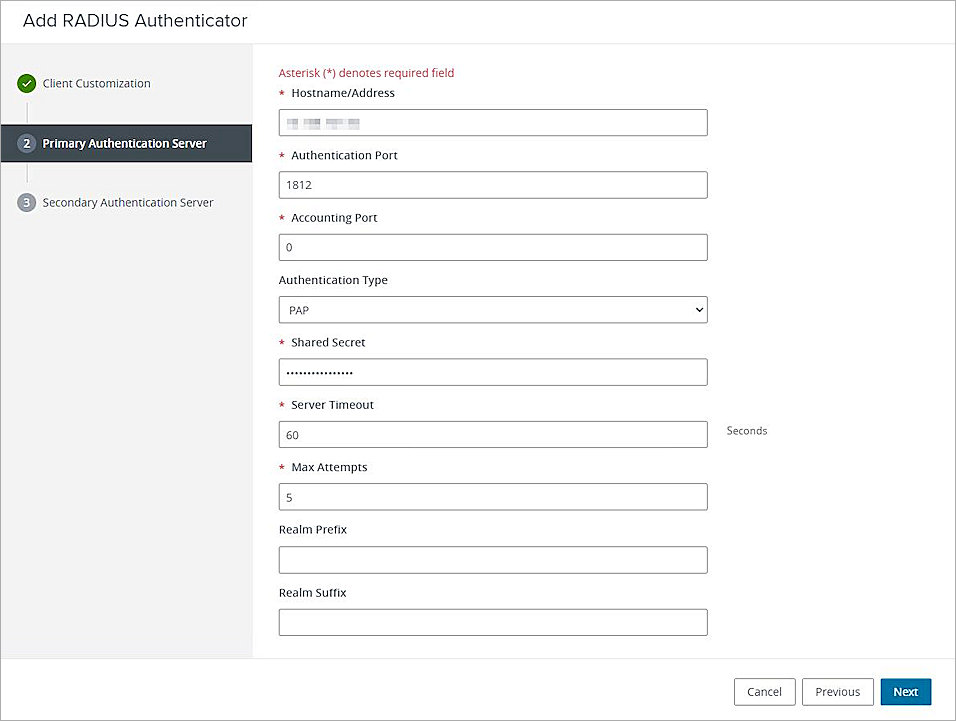Select PAP in the Authentication Type selector

[492, 309]
